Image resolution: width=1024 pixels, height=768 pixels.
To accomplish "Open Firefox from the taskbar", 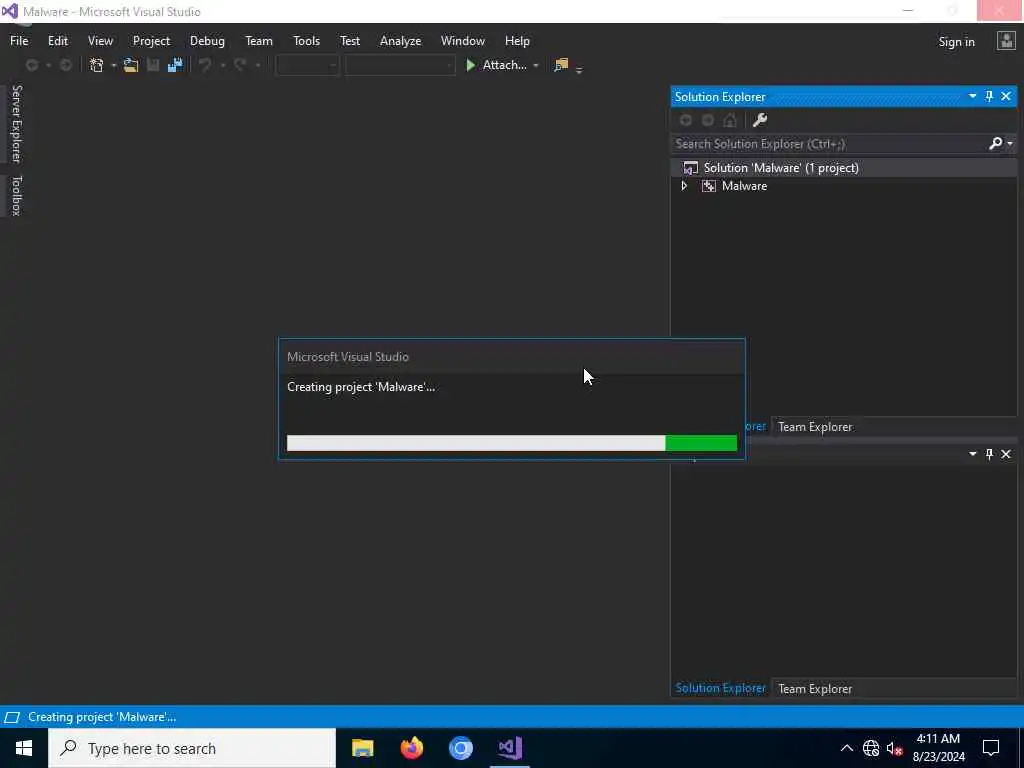I will (411, 748).
